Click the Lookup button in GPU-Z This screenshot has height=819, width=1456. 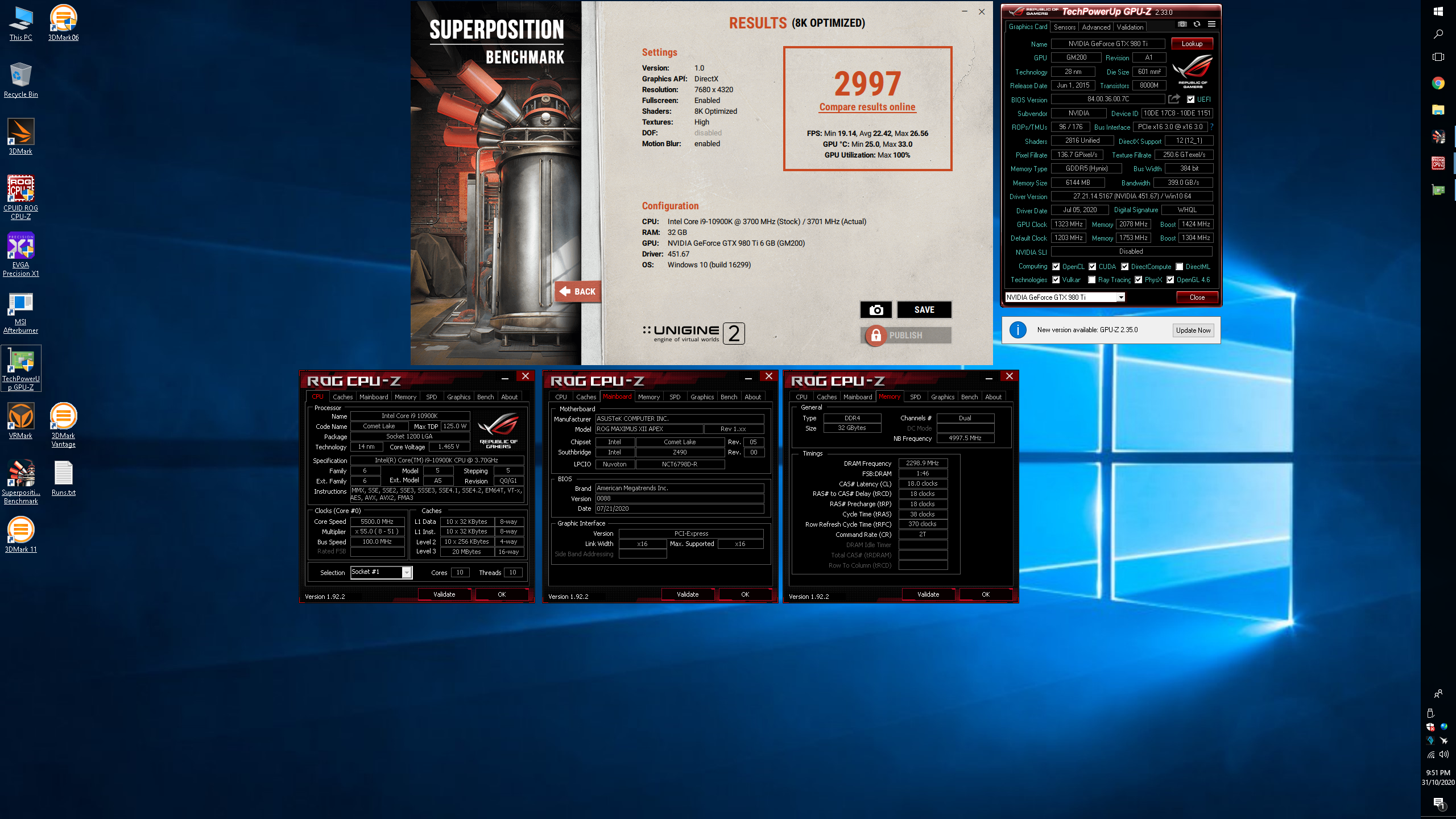(1192, 44)
